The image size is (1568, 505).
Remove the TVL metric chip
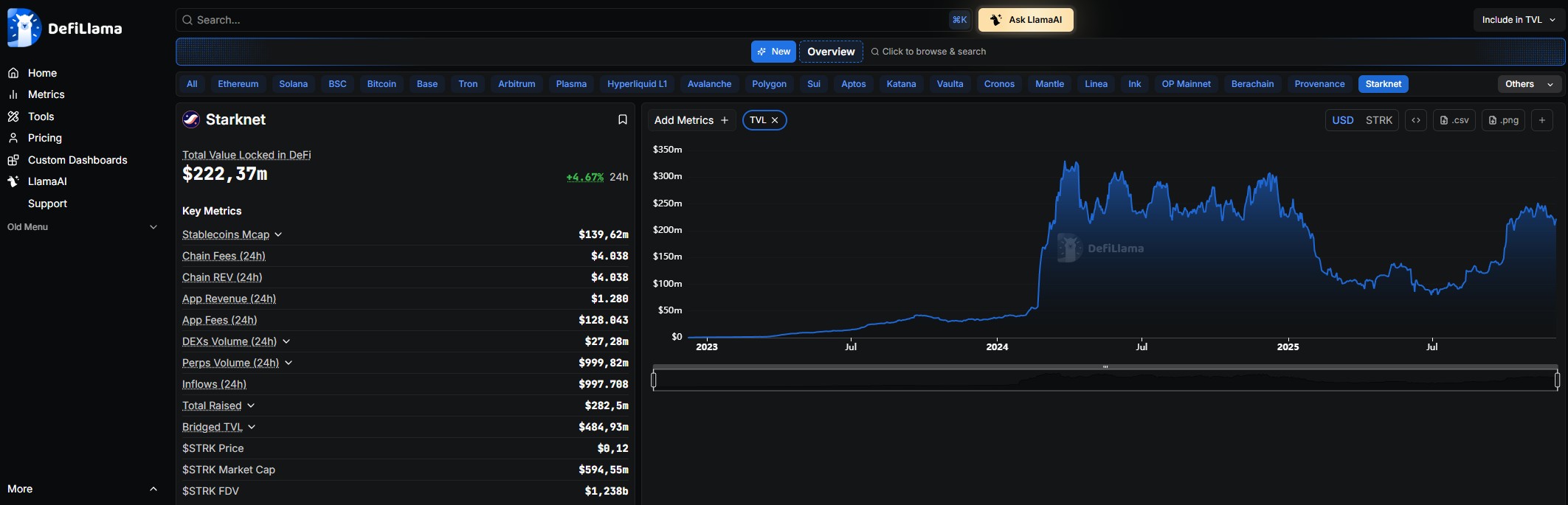(775, 120)
